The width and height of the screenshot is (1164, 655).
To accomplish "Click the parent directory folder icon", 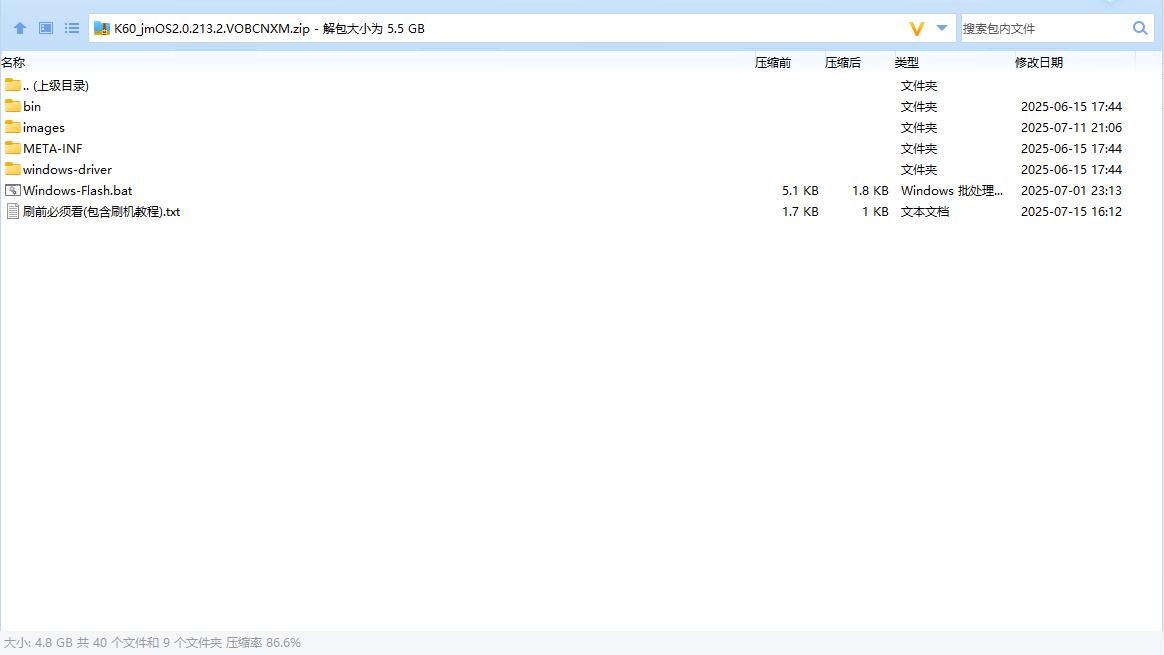I will pyautogui.click(x=13, y=85).
